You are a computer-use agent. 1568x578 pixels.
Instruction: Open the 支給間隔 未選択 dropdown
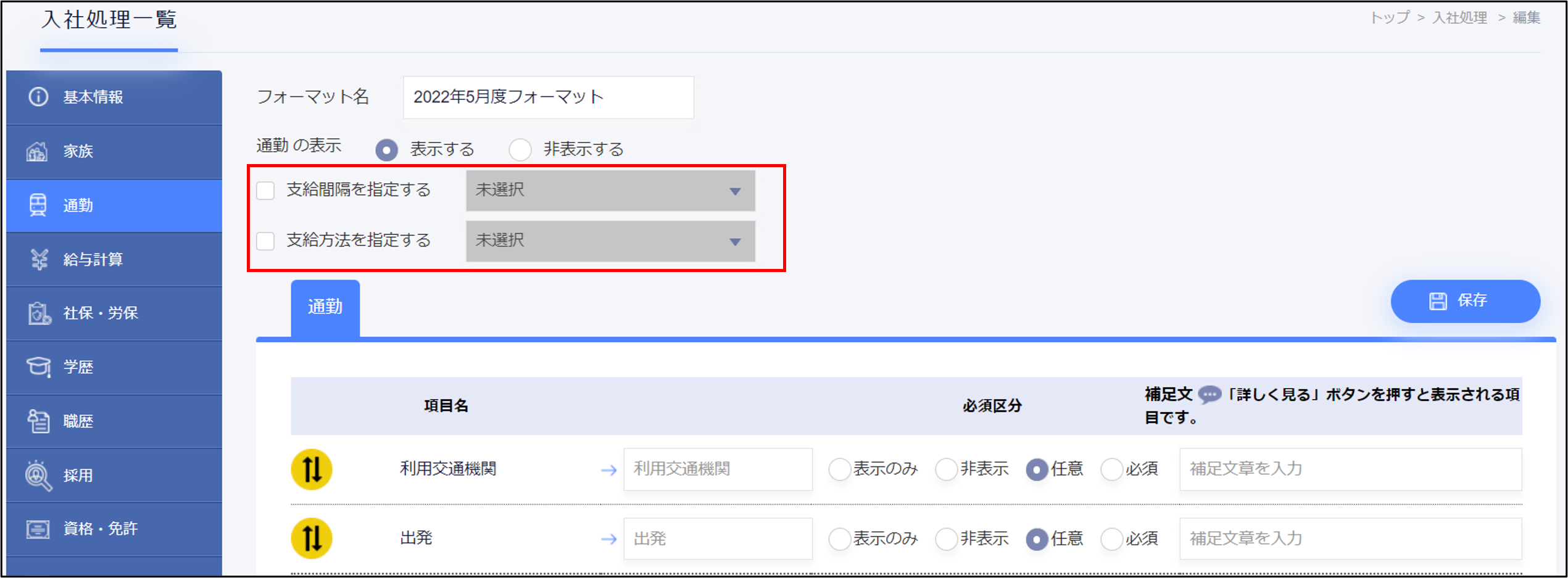click(x=610, y=191)
